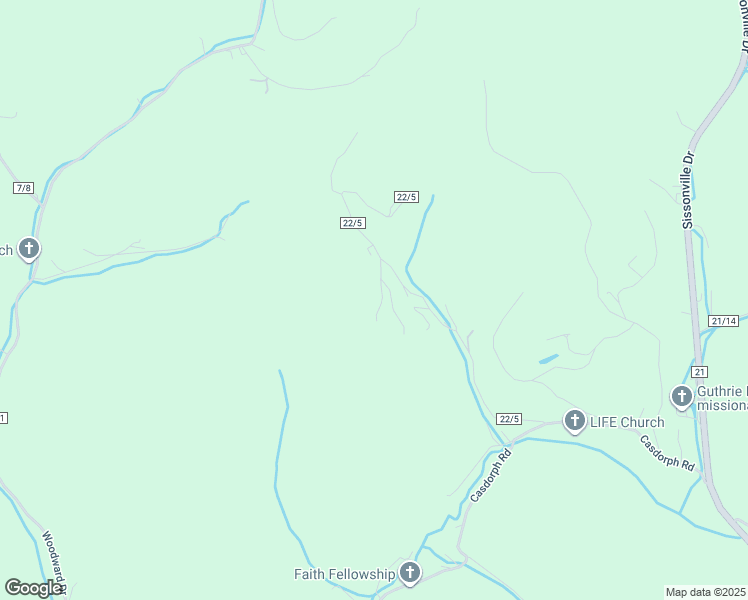Open the LIFE Church text label

point(627,423)
